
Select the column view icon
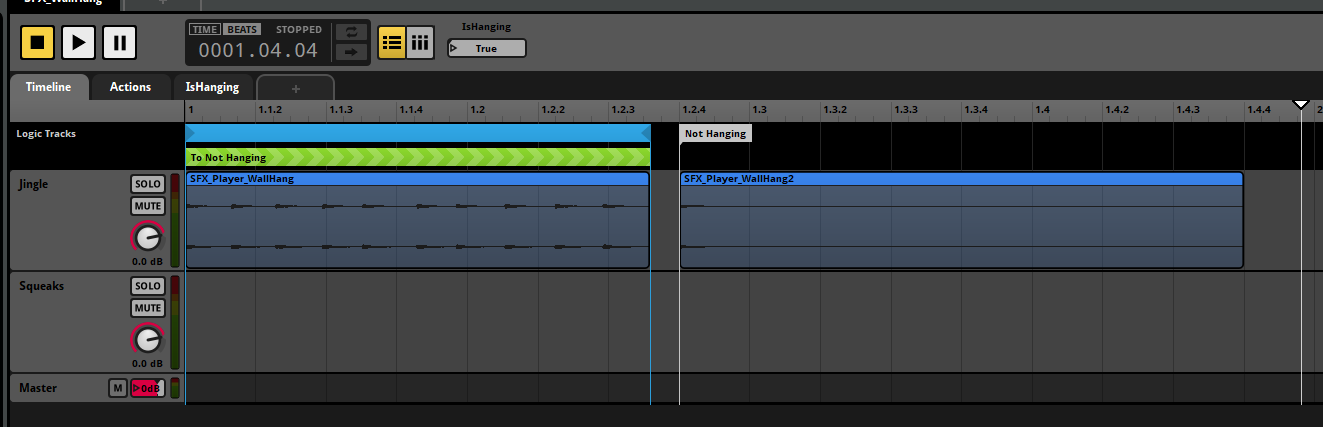420,42
